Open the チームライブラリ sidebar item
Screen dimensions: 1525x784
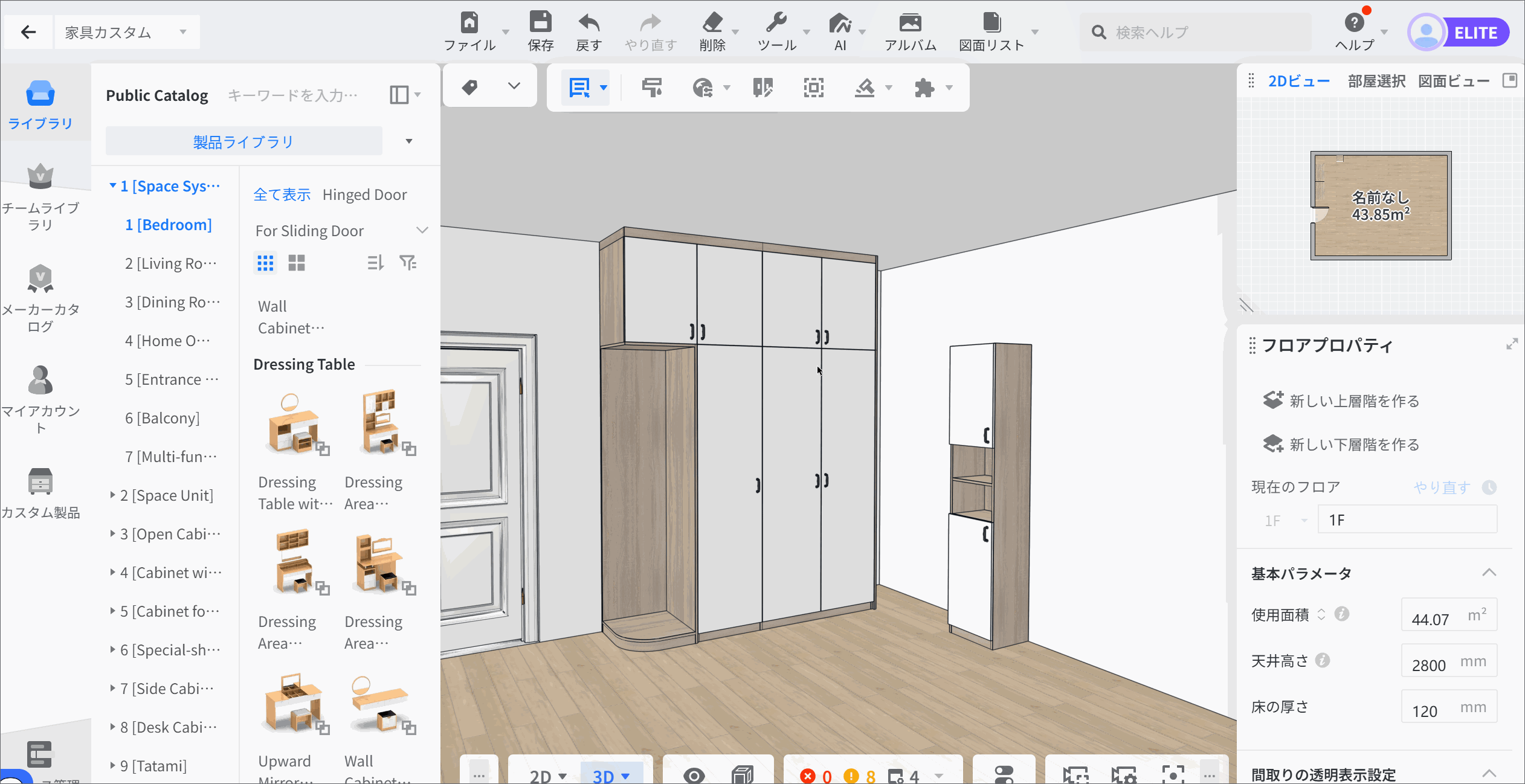click(x=40, y=198)
